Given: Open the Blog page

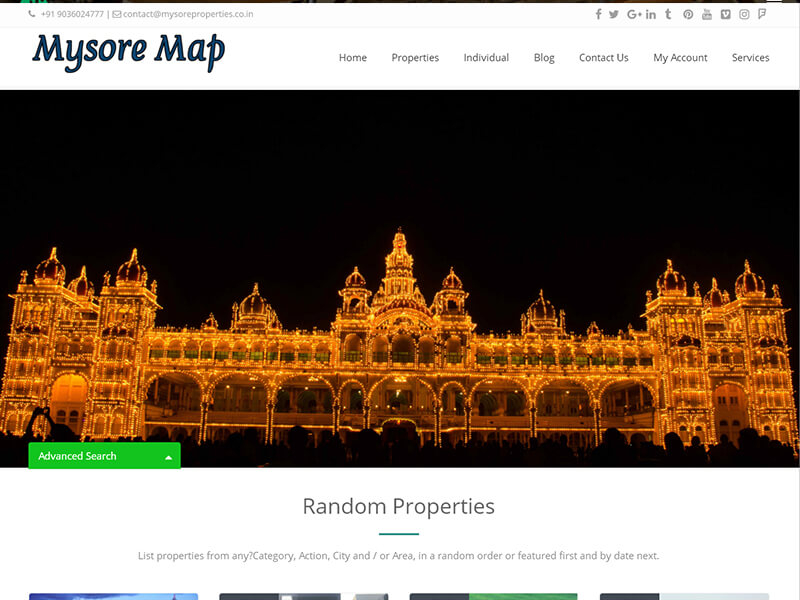Looking at the screenshot, I should click(x=544, y=58).
